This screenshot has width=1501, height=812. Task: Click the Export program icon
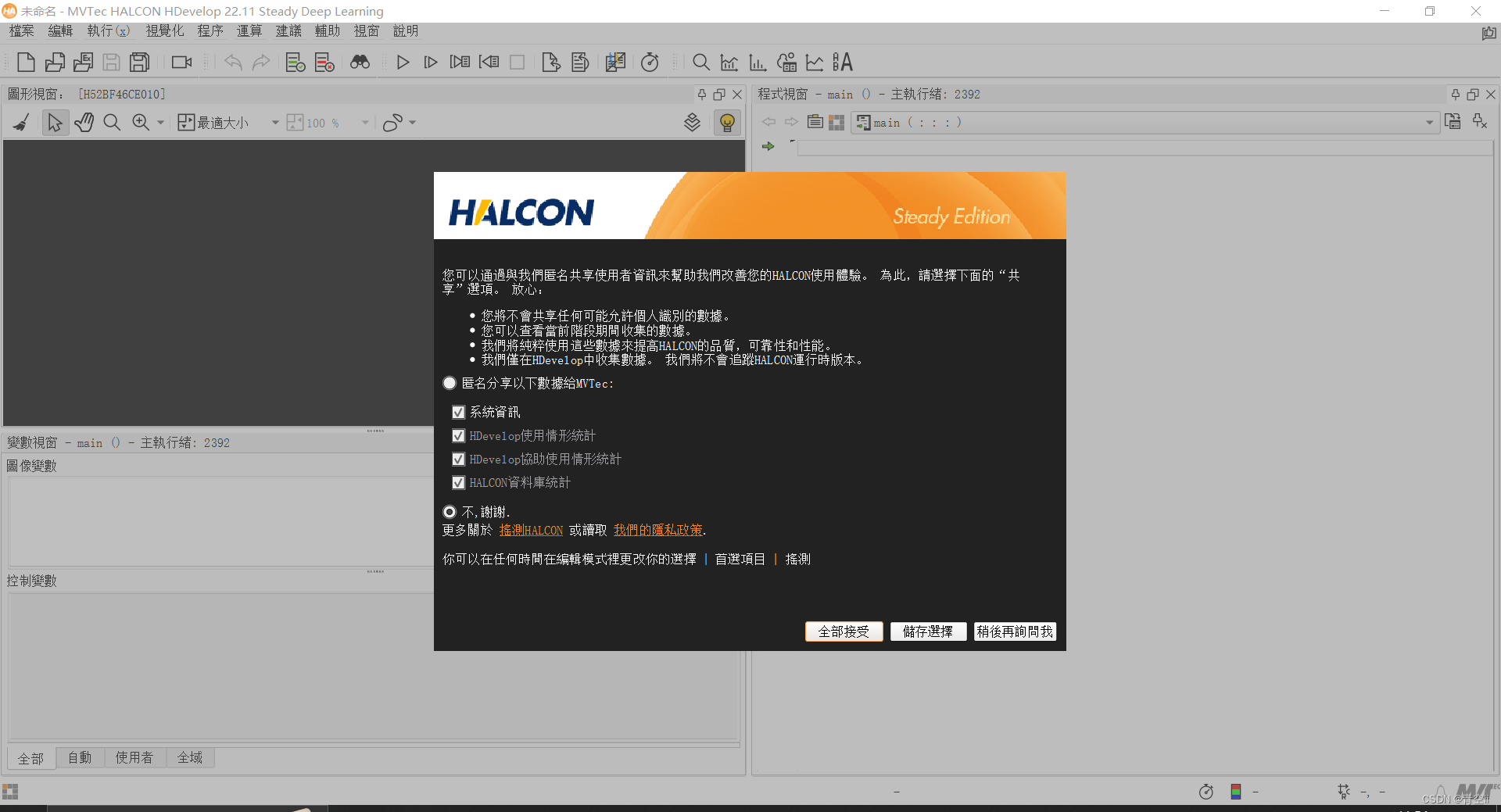[551, 63]
